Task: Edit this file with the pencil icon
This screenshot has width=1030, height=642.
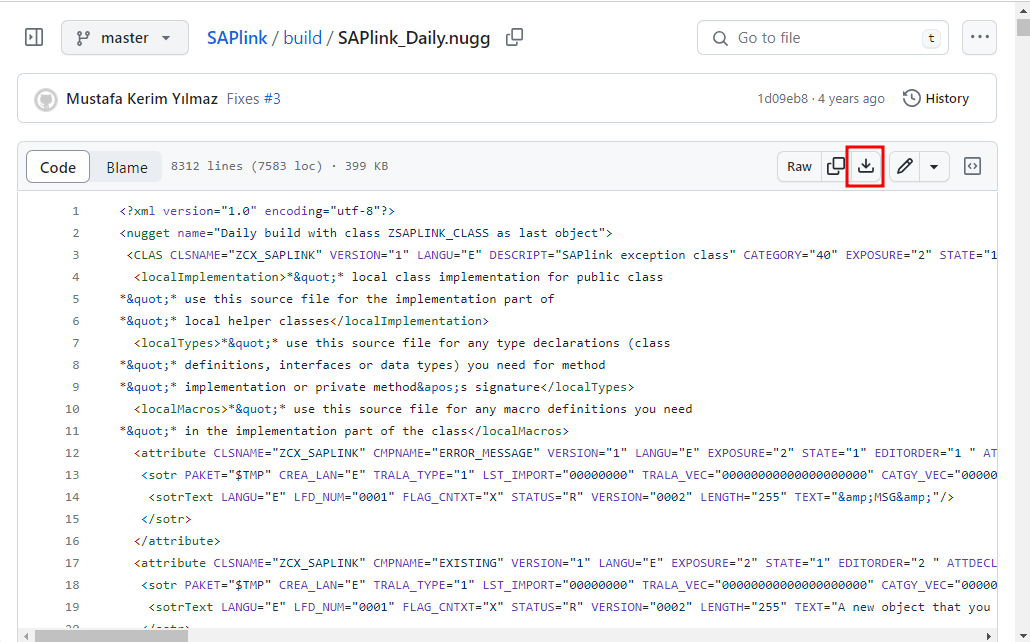Action: (x=905, y=167)
